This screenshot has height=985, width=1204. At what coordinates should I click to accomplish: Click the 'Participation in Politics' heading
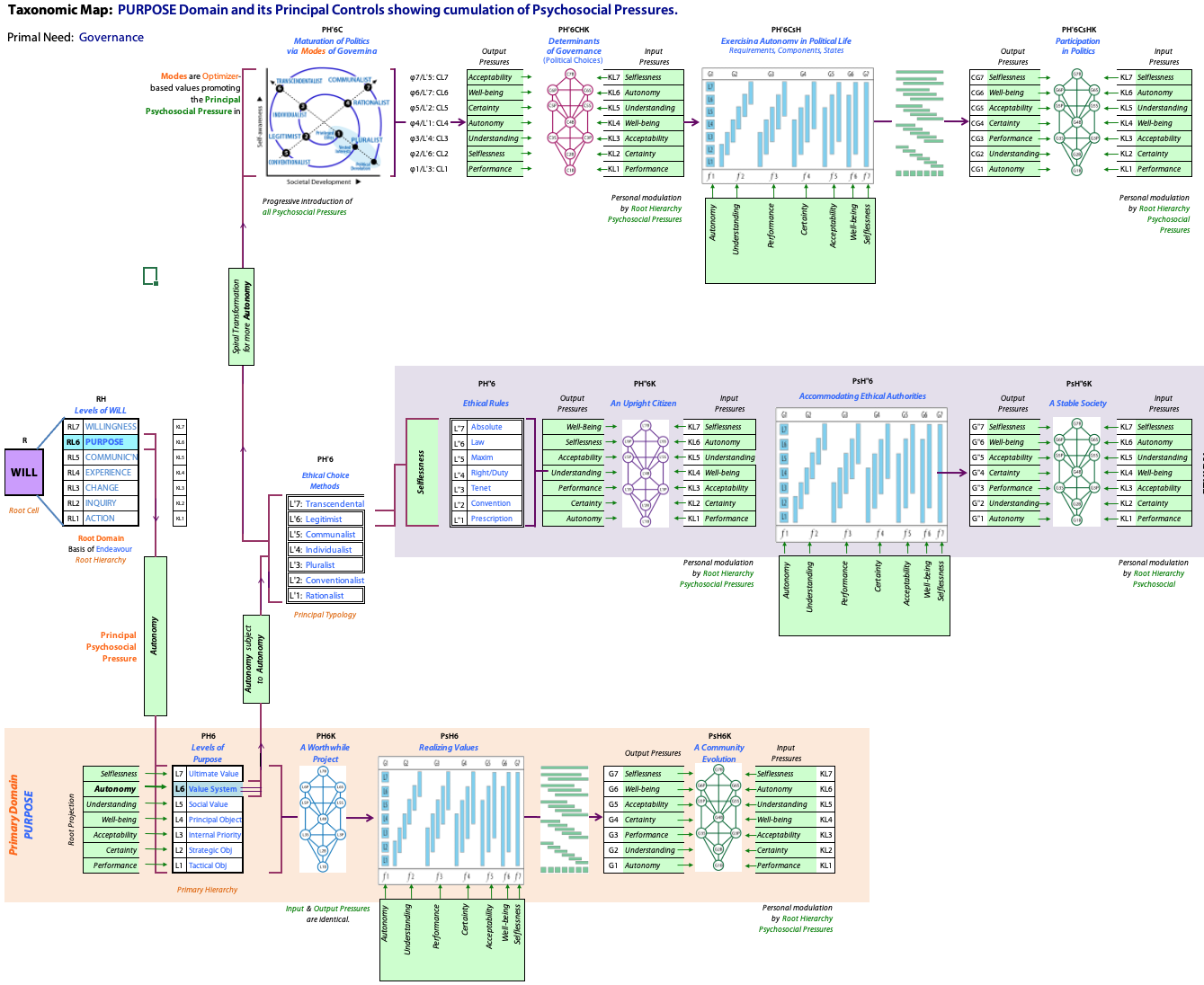(1078, 46)
